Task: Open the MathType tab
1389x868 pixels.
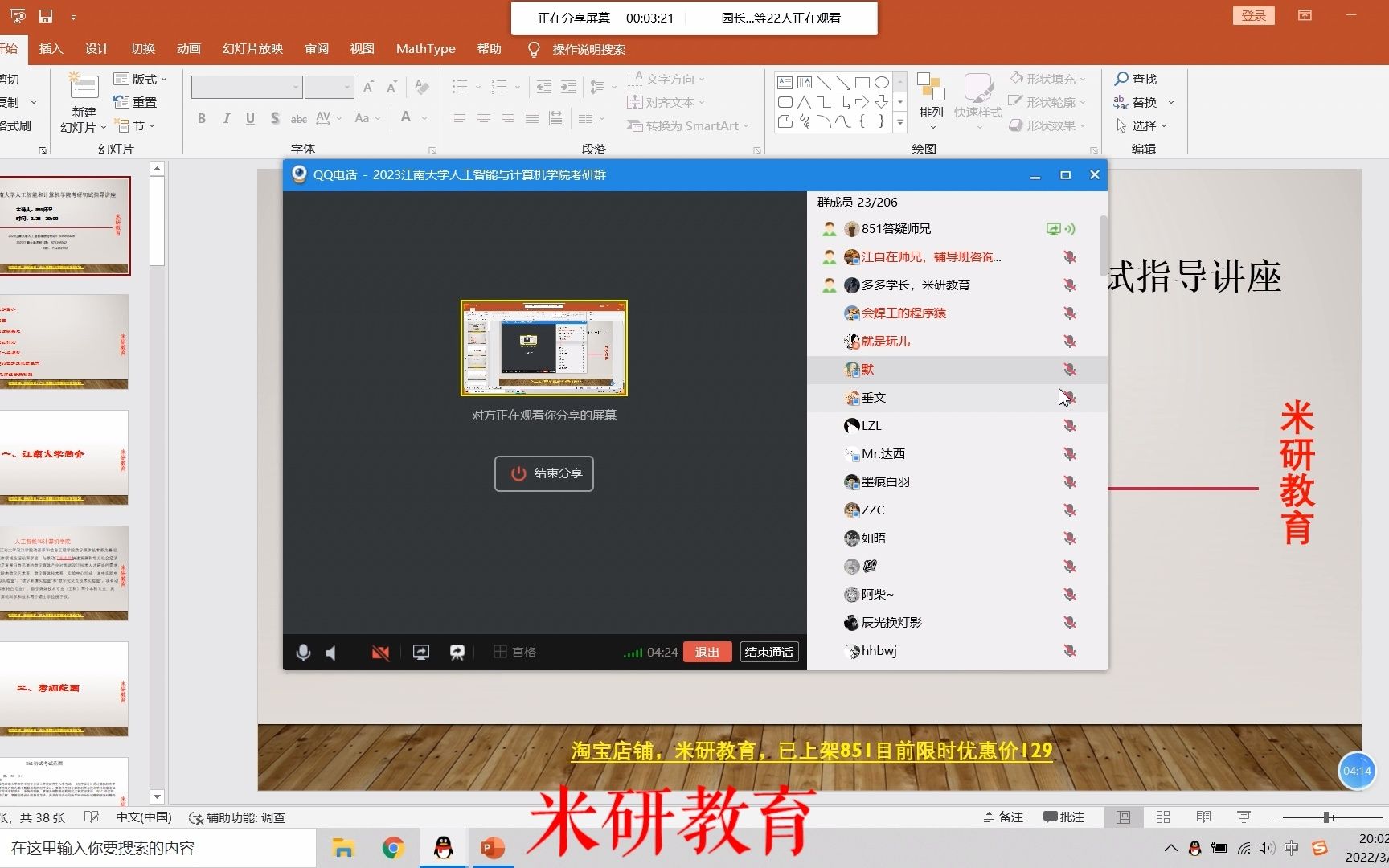Action: [x=425, y=48]
